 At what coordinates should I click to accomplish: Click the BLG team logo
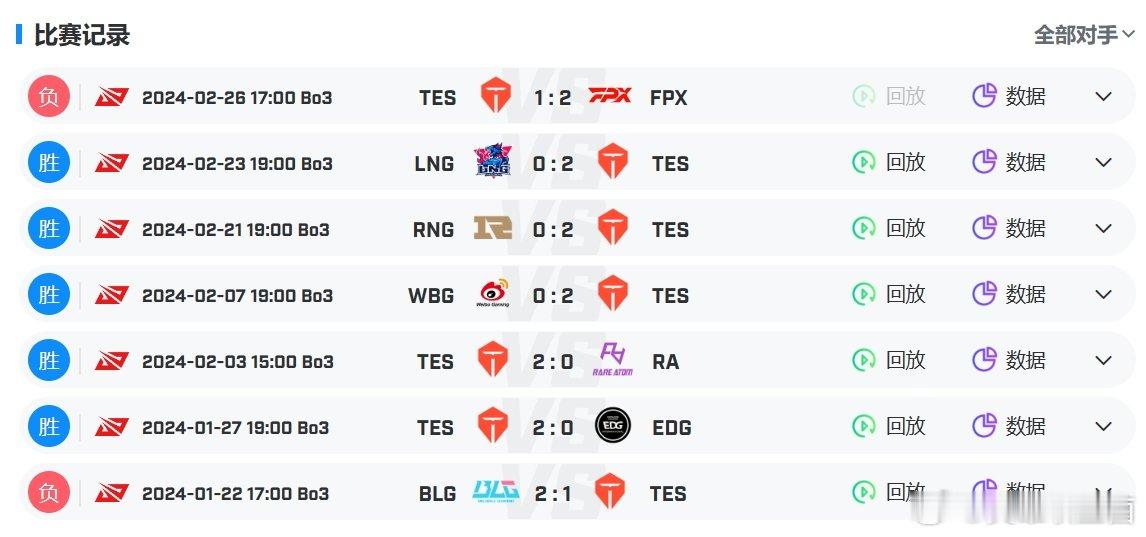tap(496, 491)
